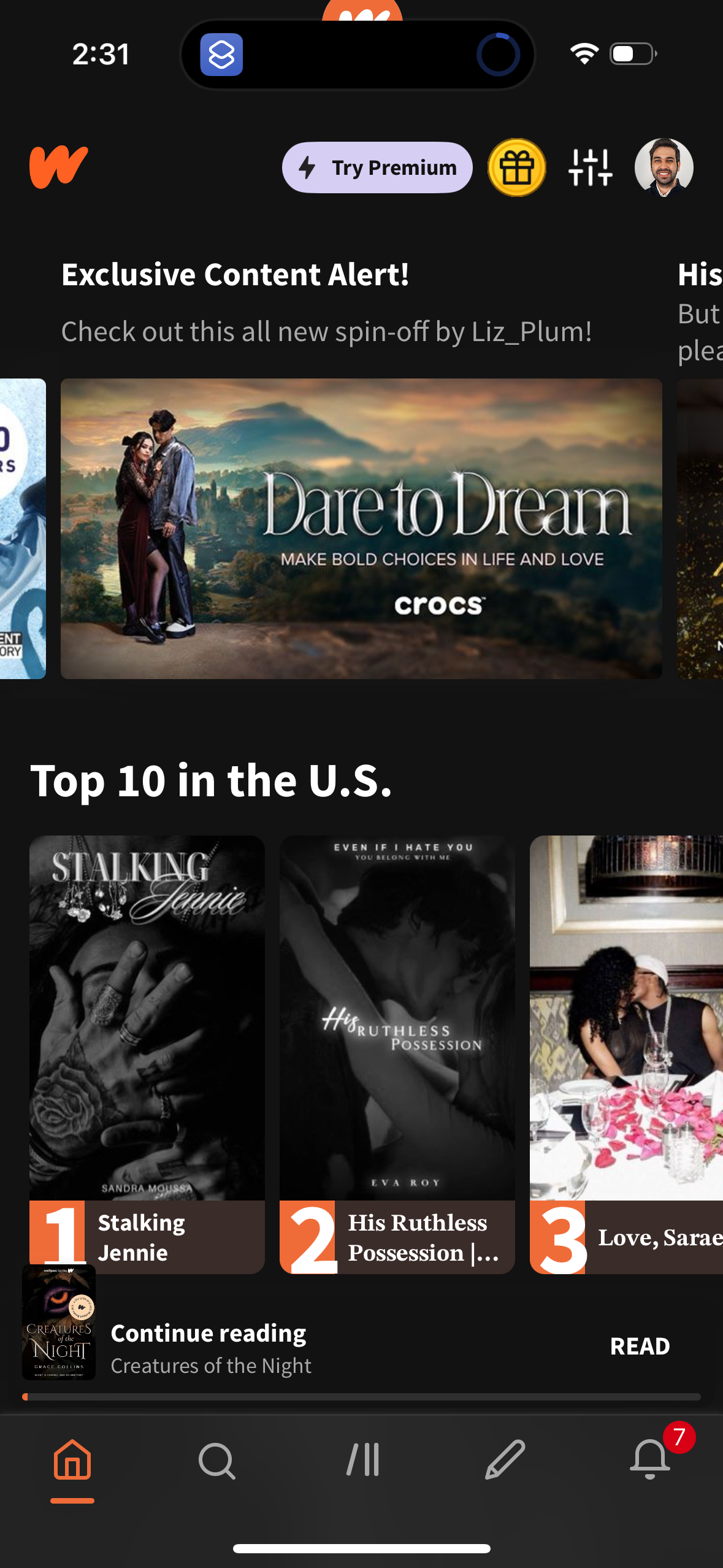This screenshot has height=1568, width=723.
Task: Tap the Top 10 in the U.S. heading
Action: [x=212, y=781]
